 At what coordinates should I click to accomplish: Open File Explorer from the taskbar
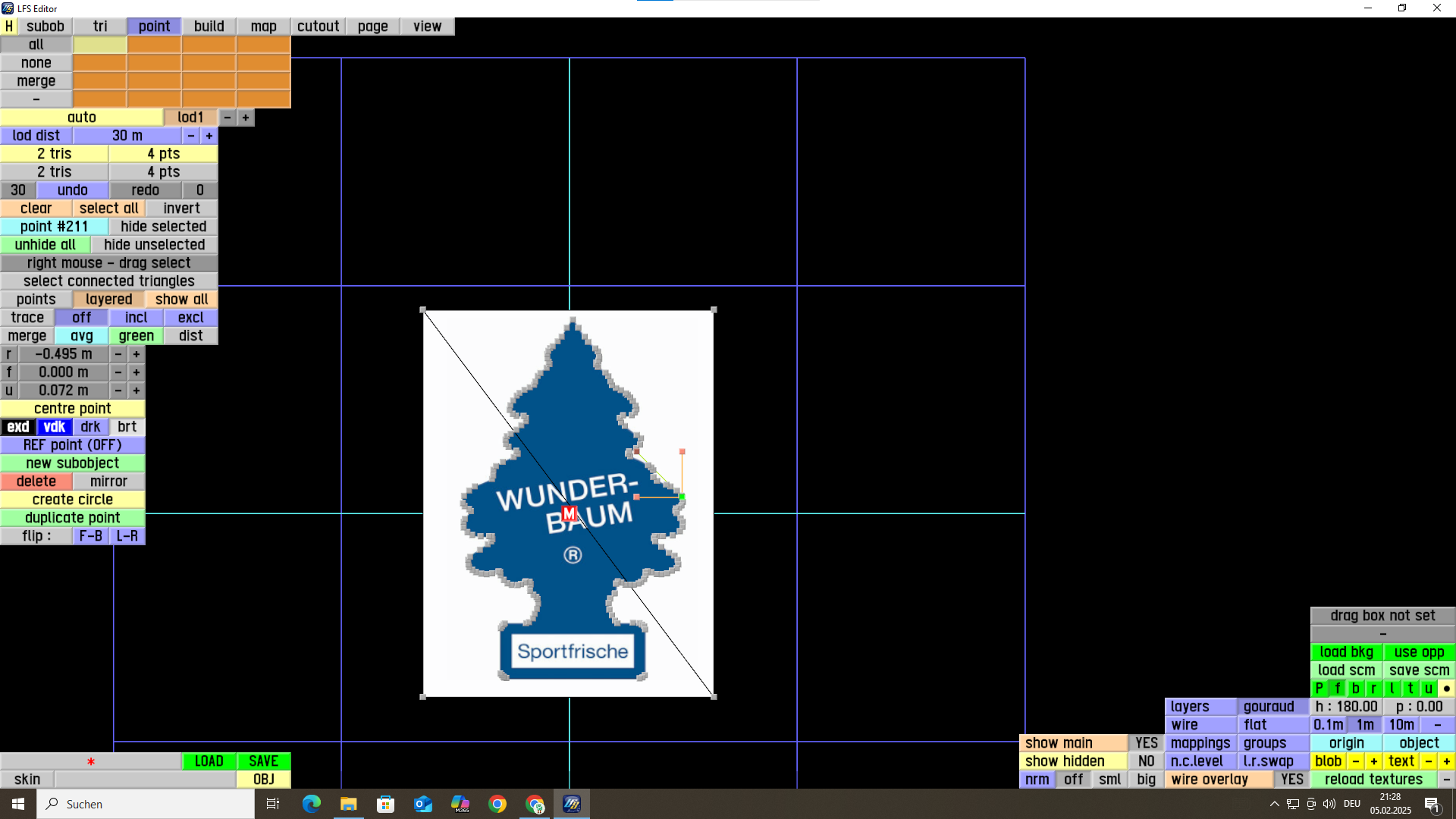(348, 804)
